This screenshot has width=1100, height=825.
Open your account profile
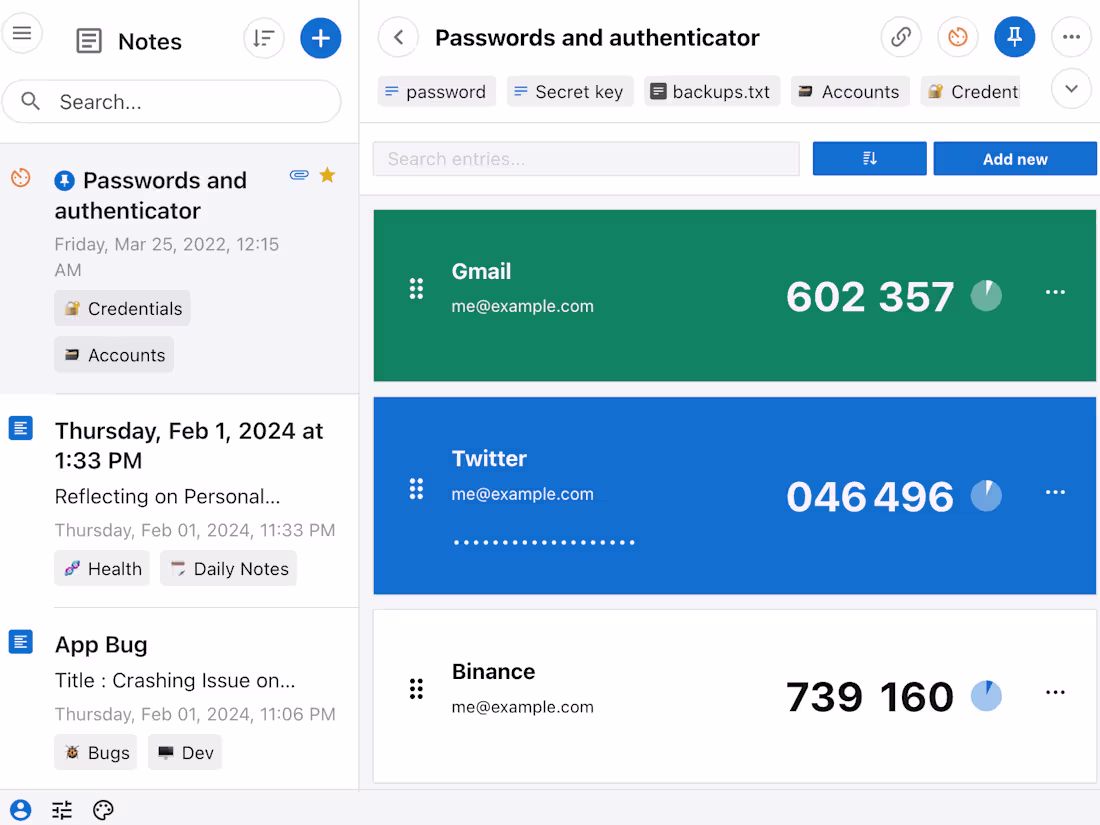pyautogui.click(x=21, y=810)
